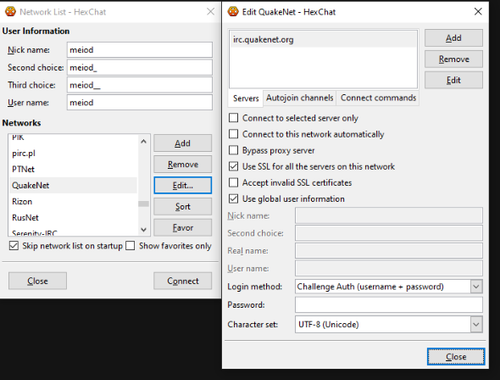Image resolution: width=500 pixels, height=380 pixels.
Task: Select irc.quakenet.org server entry
Action: [323, 40]
